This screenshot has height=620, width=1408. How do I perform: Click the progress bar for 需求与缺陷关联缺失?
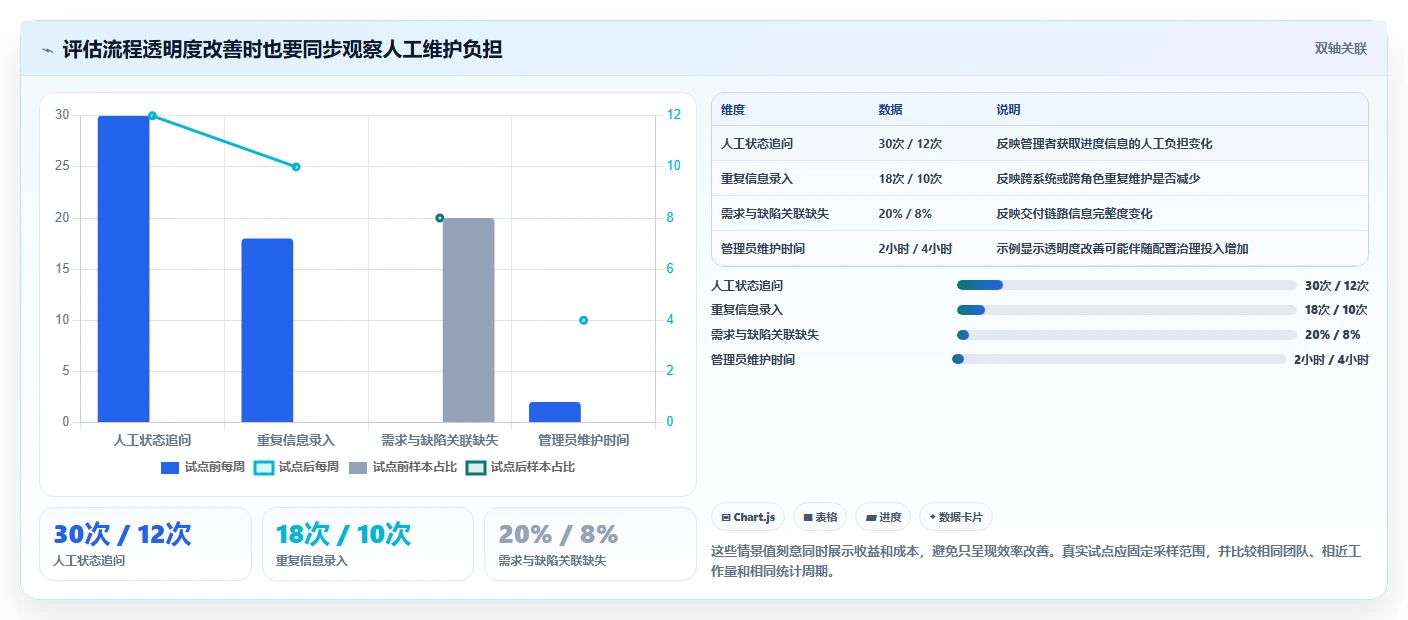click(x=1126, y=335)
